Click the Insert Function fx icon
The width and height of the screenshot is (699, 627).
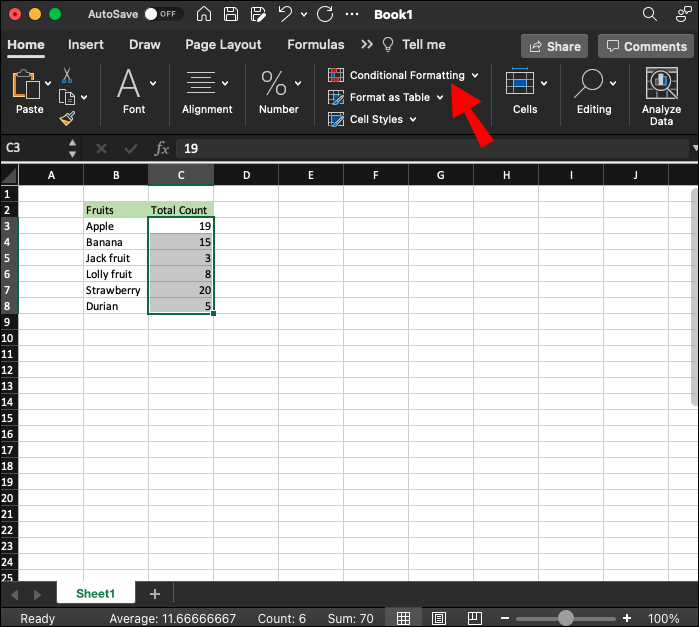[x=162, y=148]
